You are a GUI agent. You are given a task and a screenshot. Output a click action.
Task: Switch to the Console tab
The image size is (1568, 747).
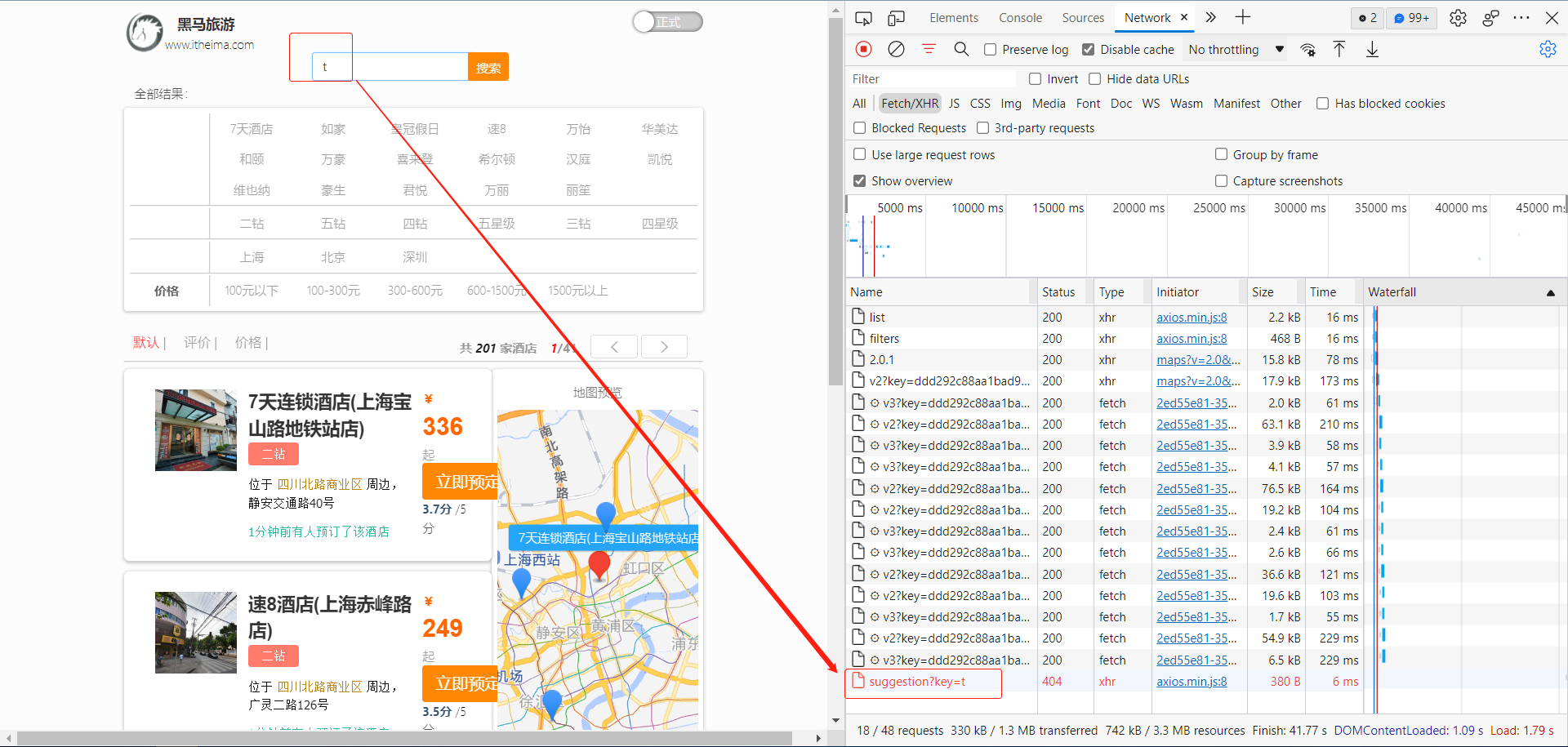[x=1020, y=18]
